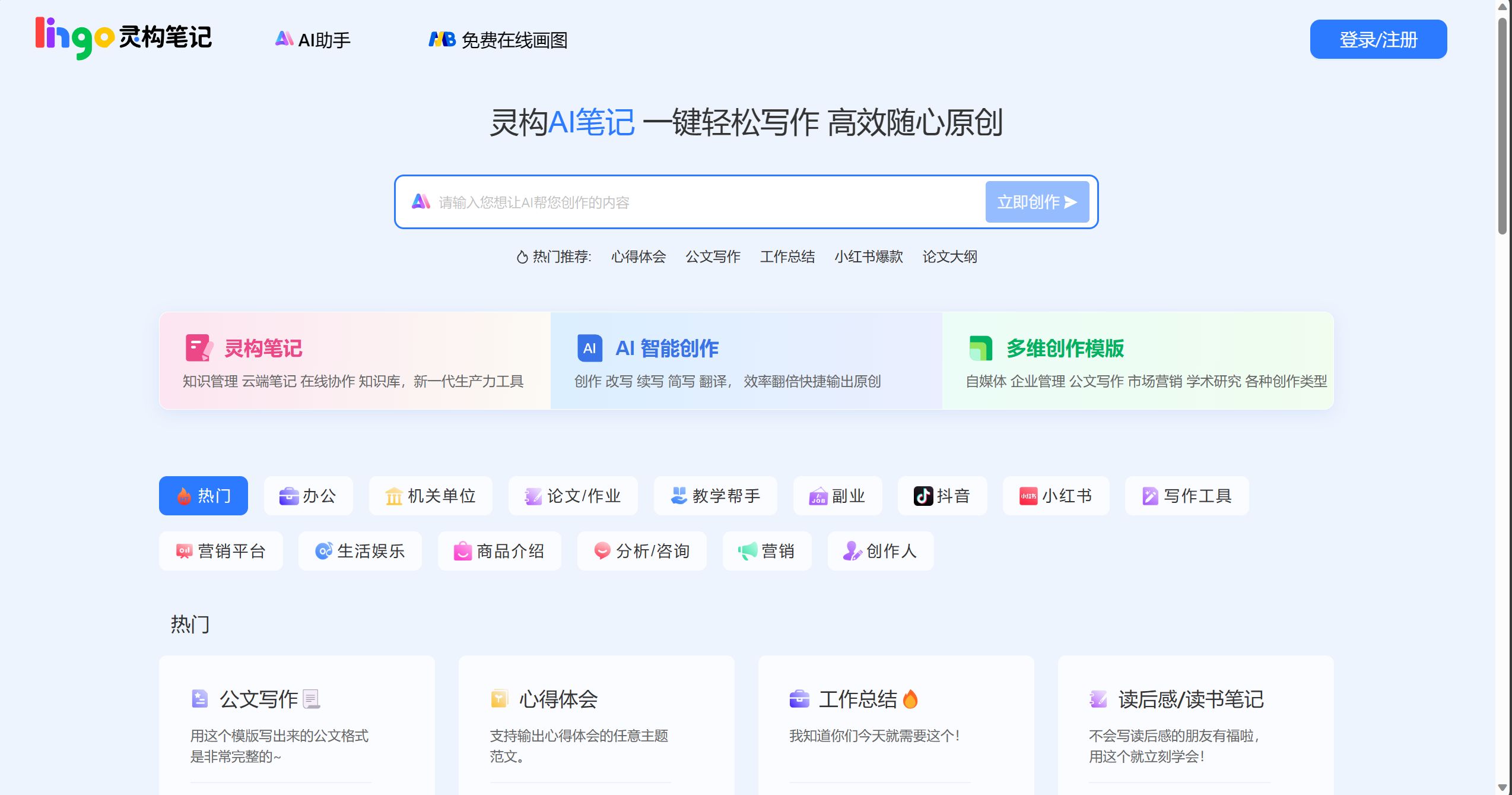Click the 登录/注册 button
1512x795 pixels.
1377,39
